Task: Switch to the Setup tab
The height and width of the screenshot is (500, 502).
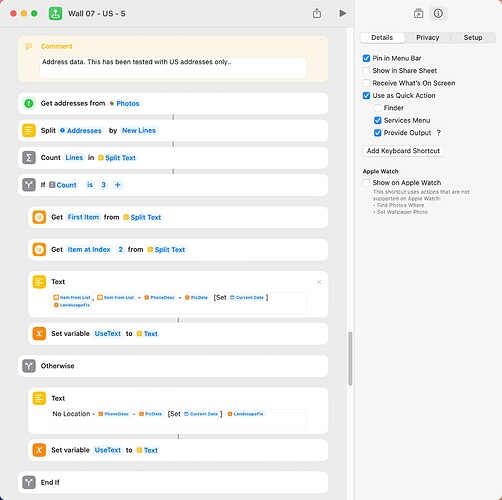Action: pos(473,38)
